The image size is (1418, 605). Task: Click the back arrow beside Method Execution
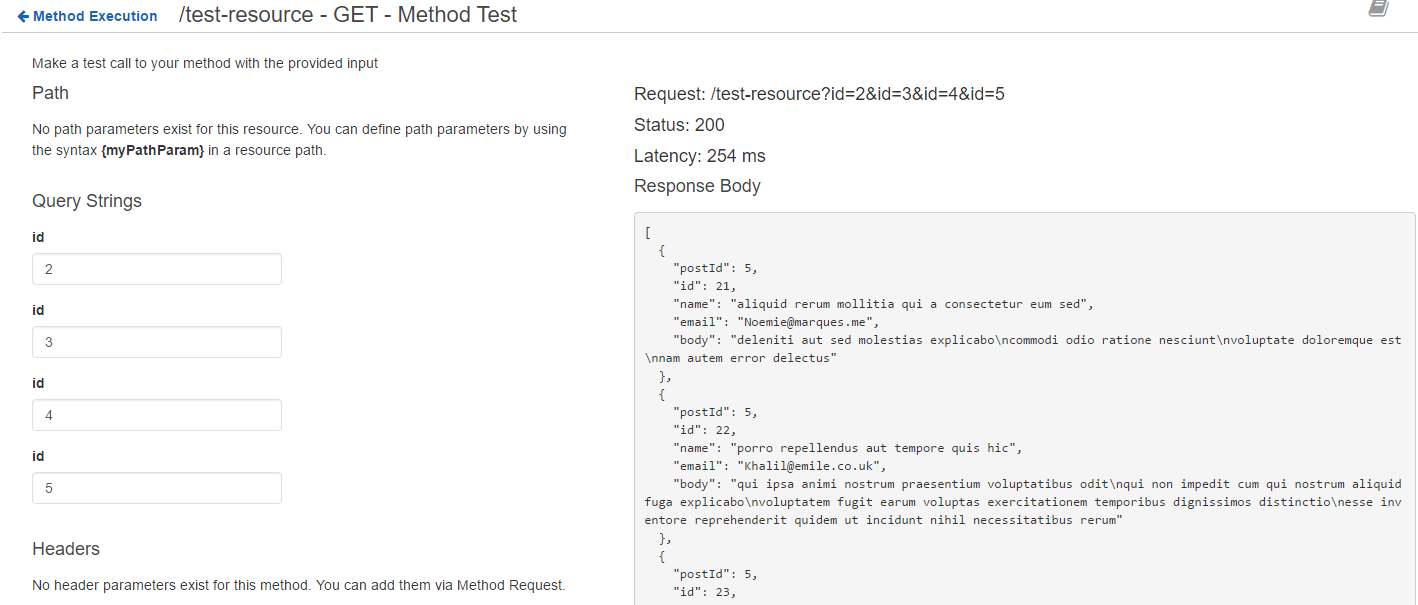pyautogui.click(x=23, y=16)
